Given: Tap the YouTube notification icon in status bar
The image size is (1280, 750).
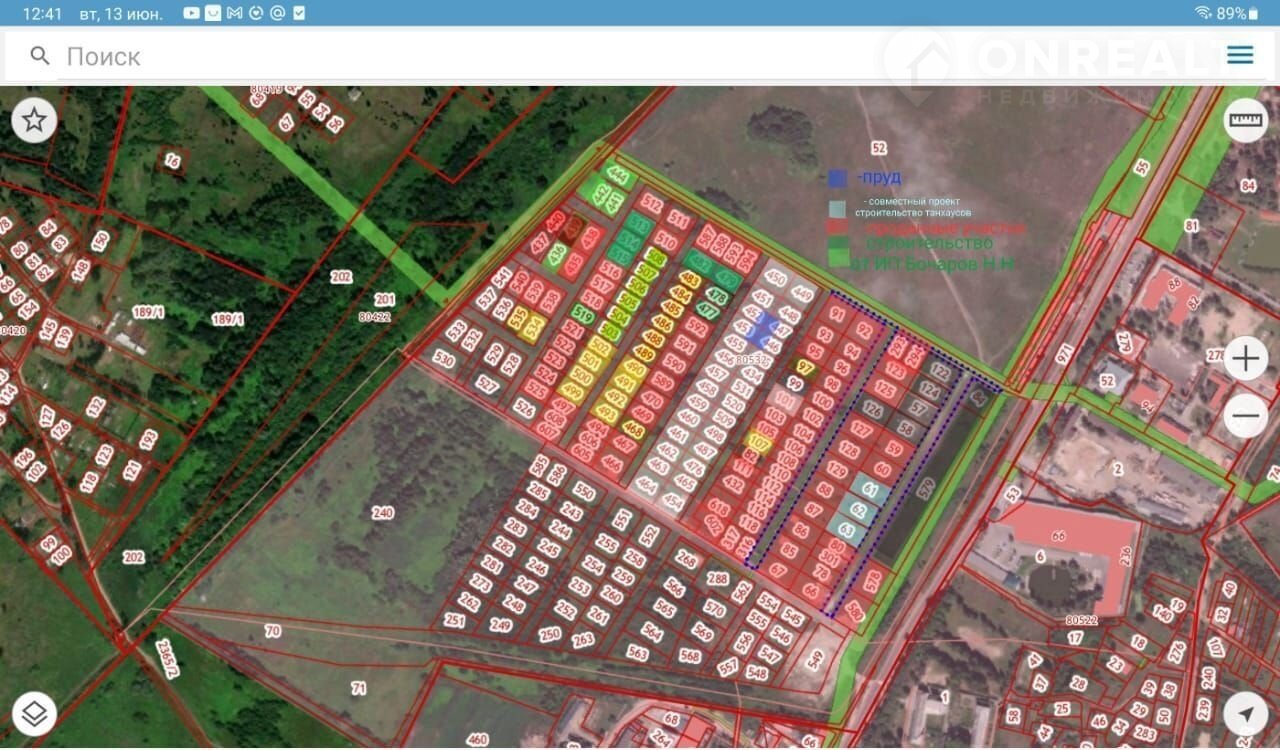Looking at the screenshot, I should pyautogui.click(x=192, y=13).
